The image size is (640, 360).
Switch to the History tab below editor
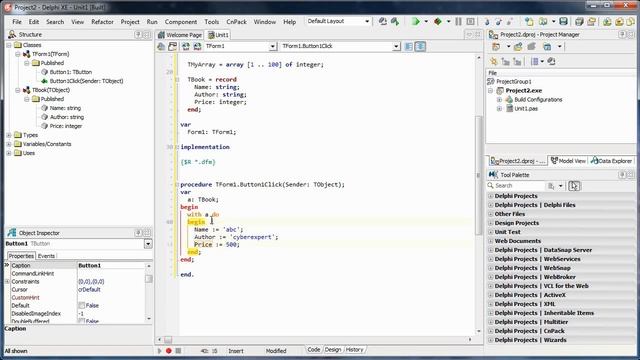point(354,350)
